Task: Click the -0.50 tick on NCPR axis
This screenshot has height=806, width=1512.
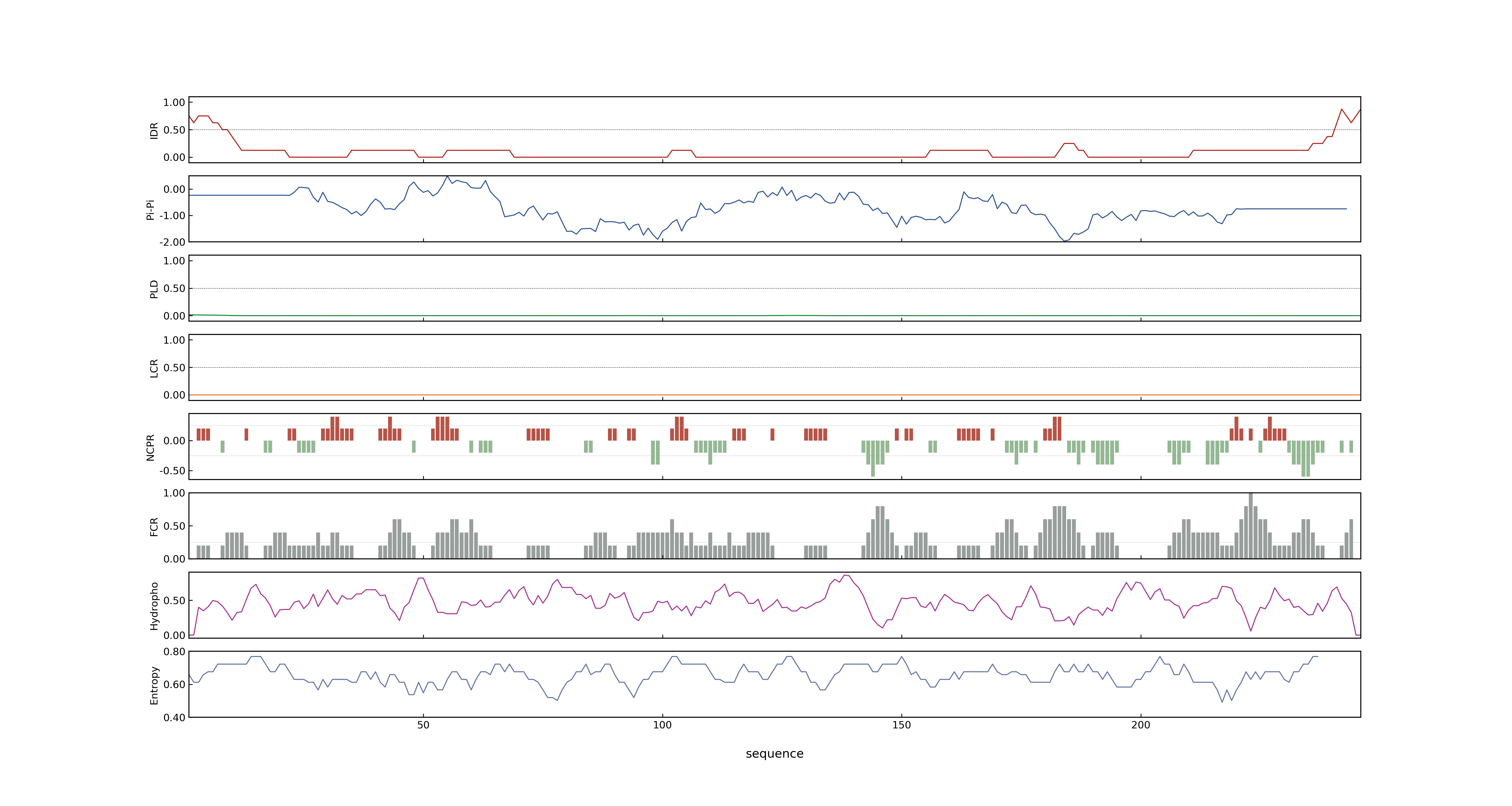Action: click(172, 471)
